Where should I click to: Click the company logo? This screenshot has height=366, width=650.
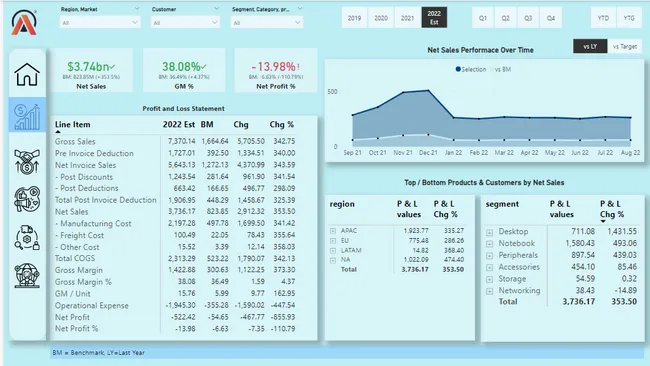24,22
